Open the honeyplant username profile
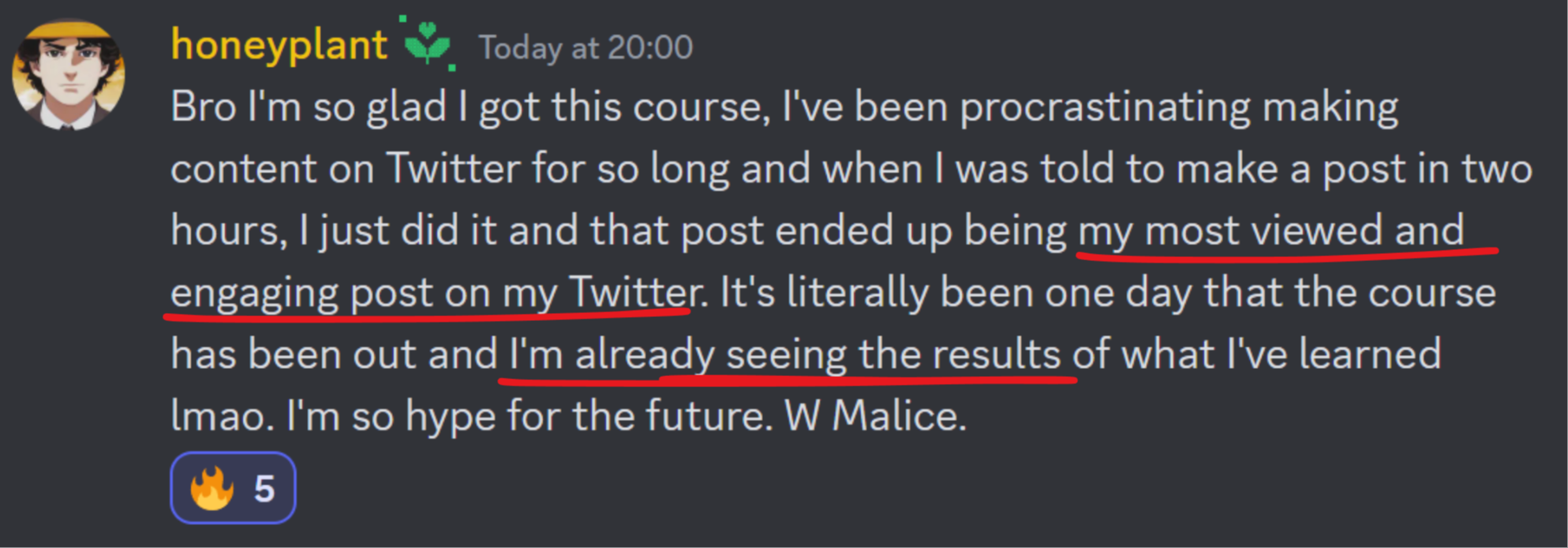Viewport: 1568px width, 548px height. (279, 45)
